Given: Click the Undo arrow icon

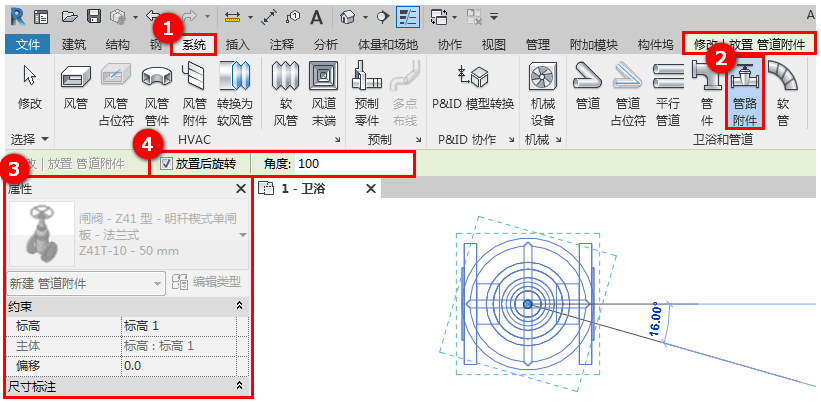Looking at the screenshot, I should (x=153, y=17).
